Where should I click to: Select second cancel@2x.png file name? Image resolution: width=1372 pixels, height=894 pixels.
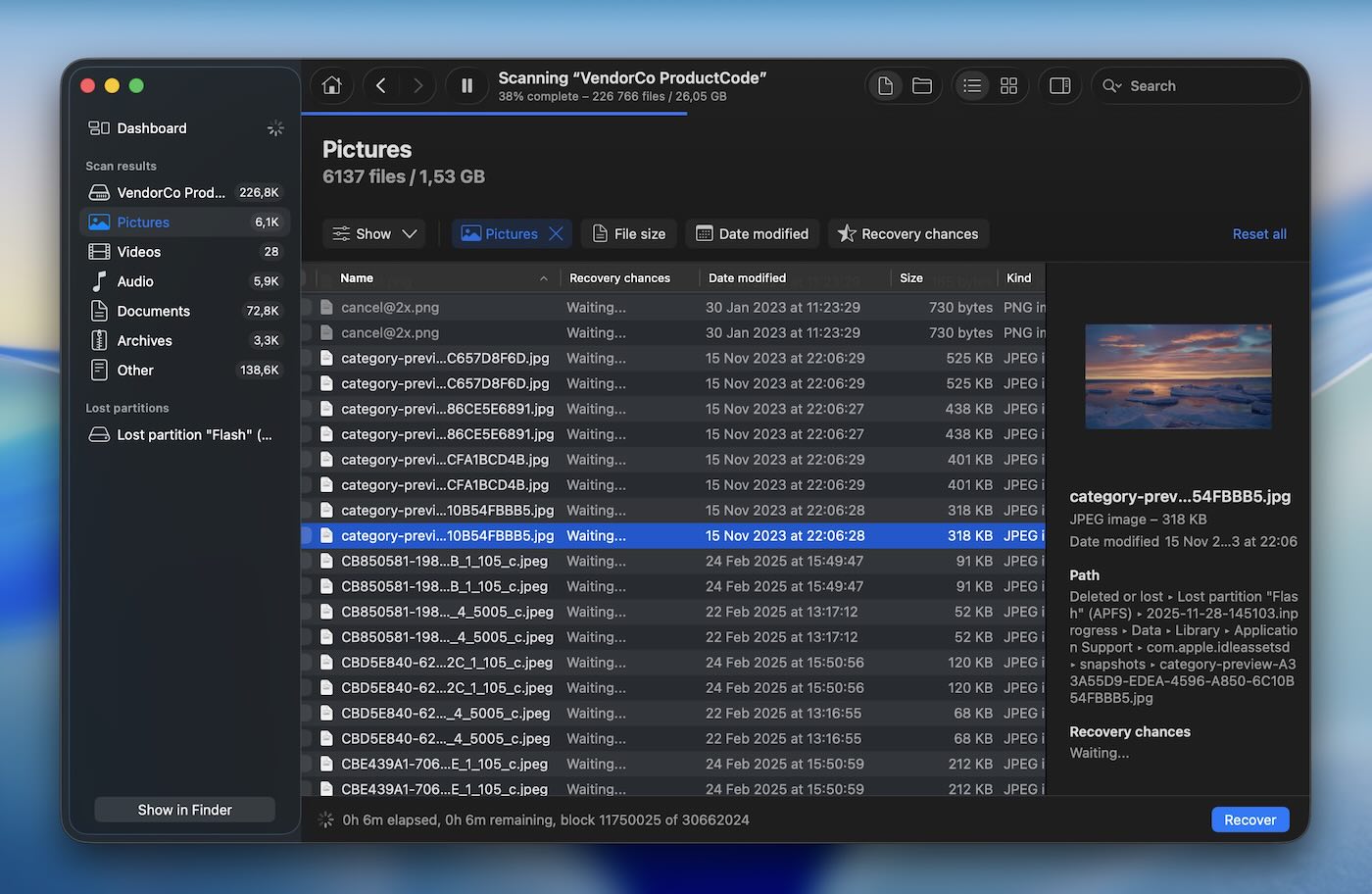coord(390,333)
